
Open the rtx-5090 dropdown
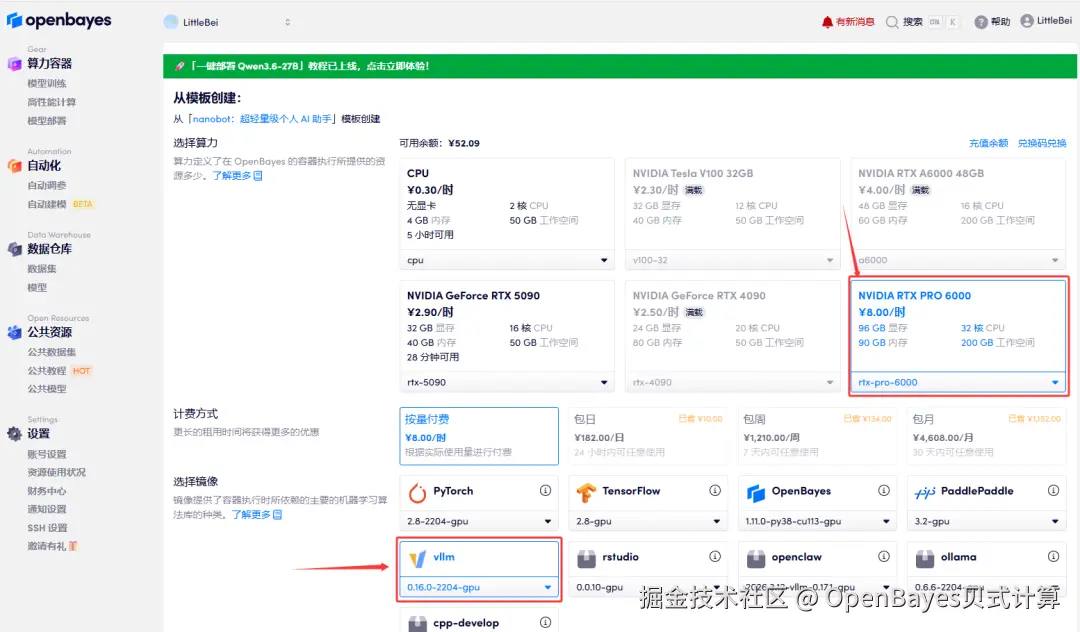(x=506, y=382)
